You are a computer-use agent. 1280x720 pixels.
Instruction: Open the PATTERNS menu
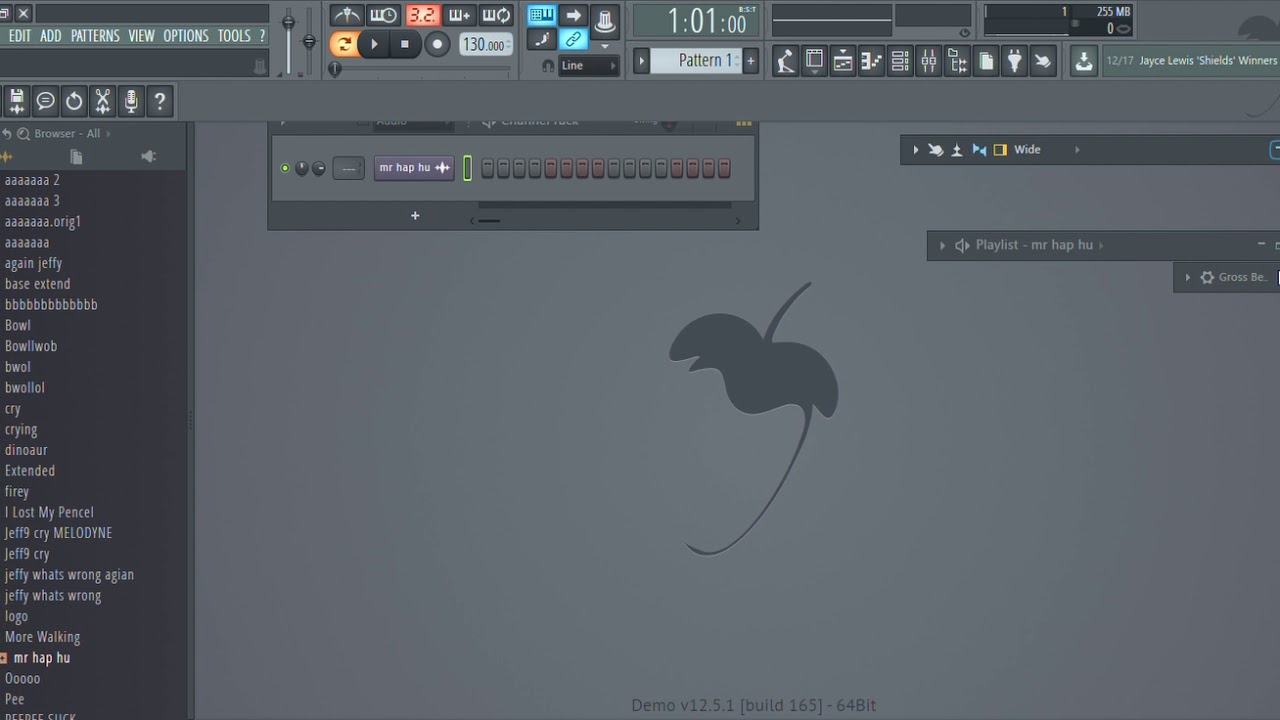[x=95, y=36]
